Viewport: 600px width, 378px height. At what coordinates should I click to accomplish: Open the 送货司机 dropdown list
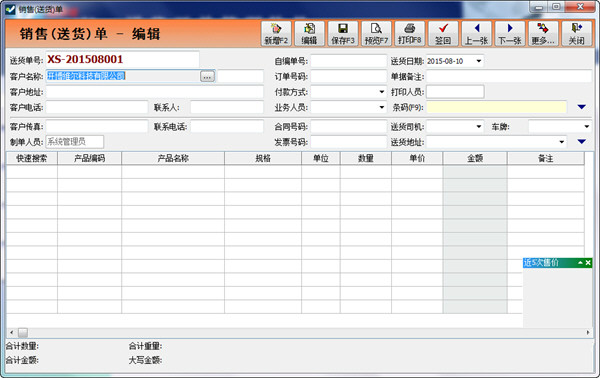click(479, 126)
